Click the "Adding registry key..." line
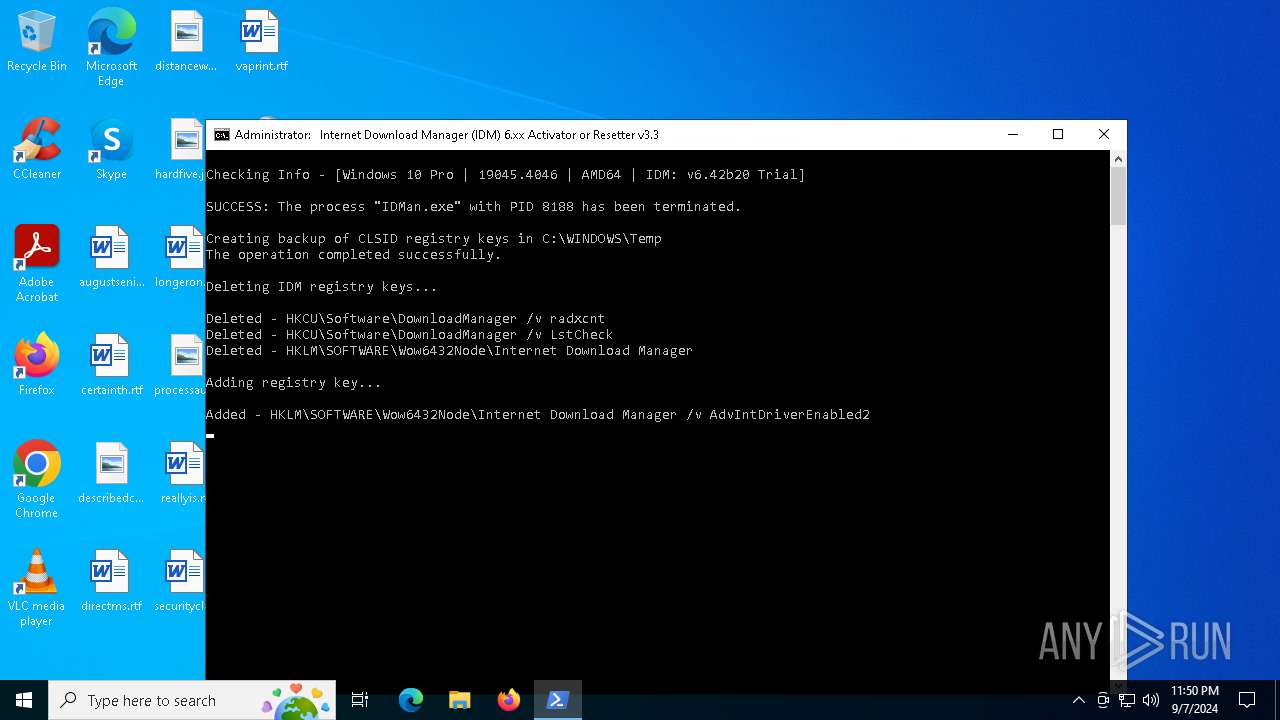The height and width of the screenshot is (720, 1280). [293, 382]
